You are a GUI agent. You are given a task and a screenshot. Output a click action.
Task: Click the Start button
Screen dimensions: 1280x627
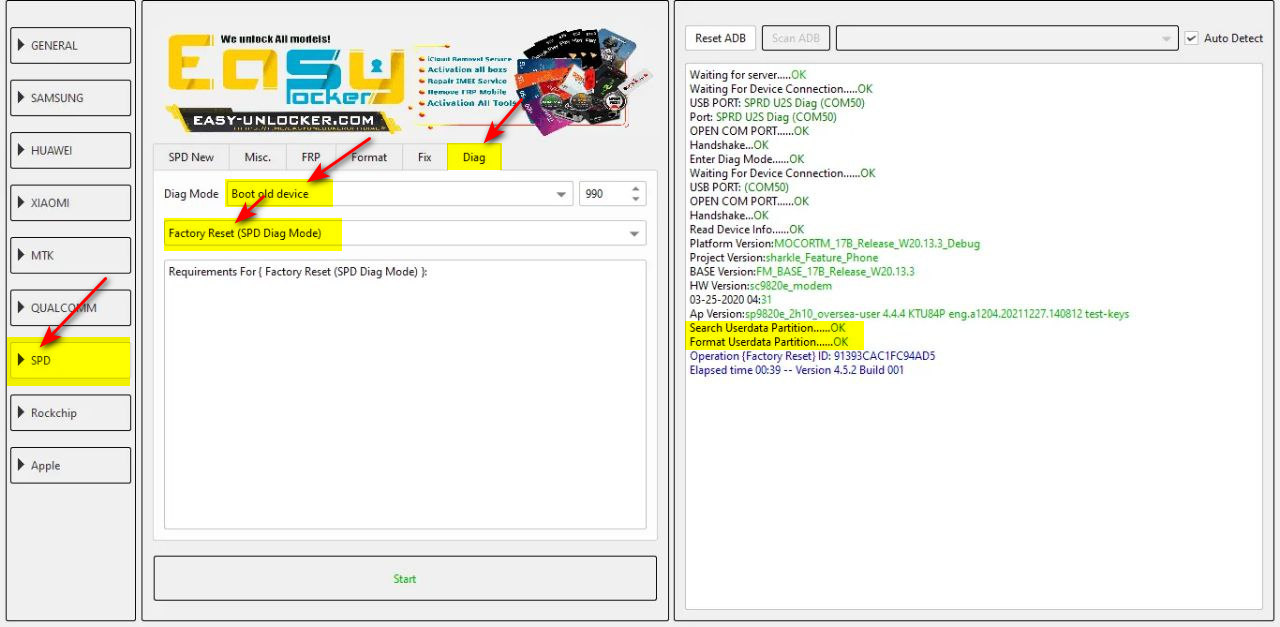pyautogui.click(x=405, y=578)
